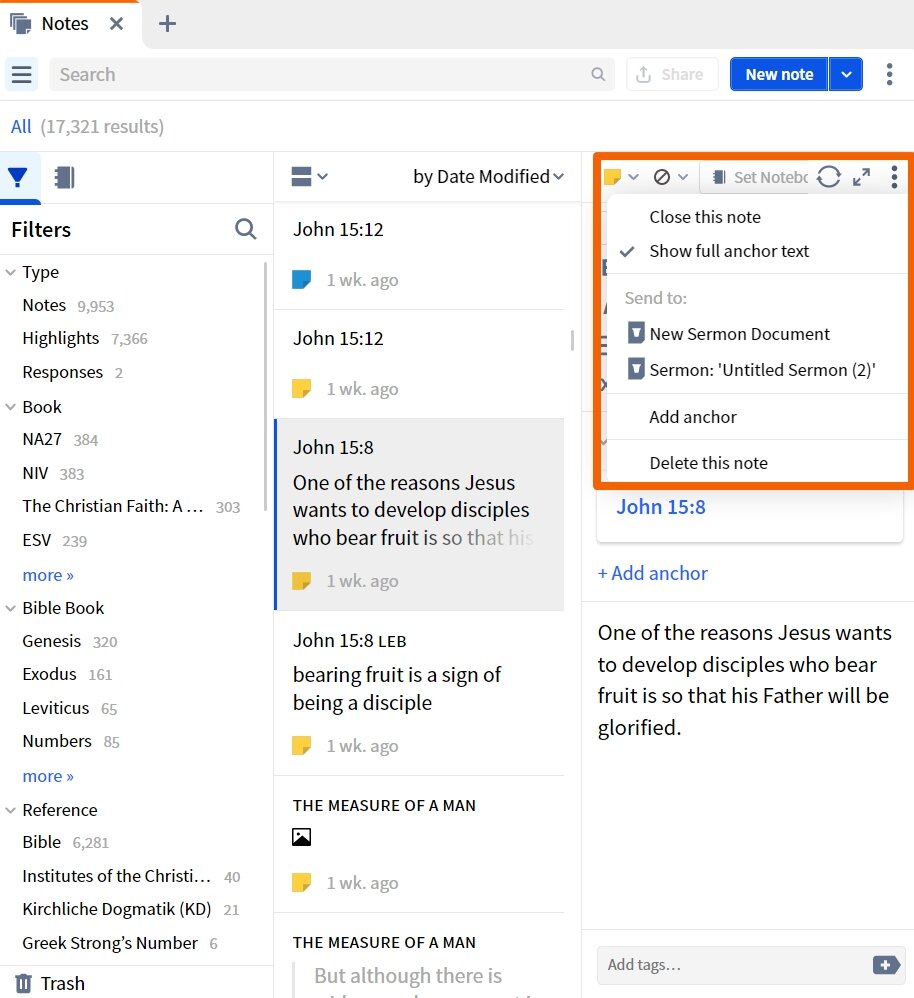The width and height of the screenshot is (914, 998).
Task: Click the add tag plus icon
Action: 886,965
